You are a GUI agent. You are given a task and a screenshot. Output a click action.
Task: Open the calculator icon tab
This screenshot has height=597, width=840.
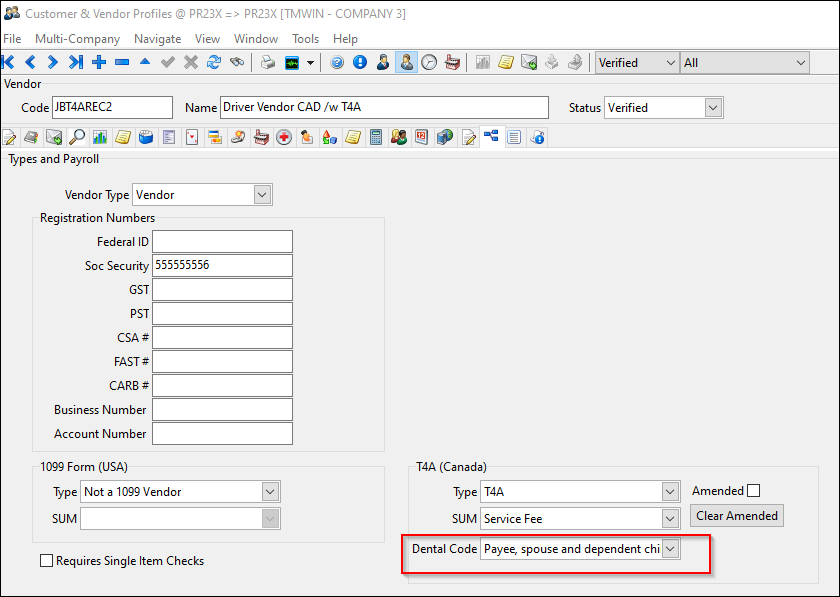point(376,137)
